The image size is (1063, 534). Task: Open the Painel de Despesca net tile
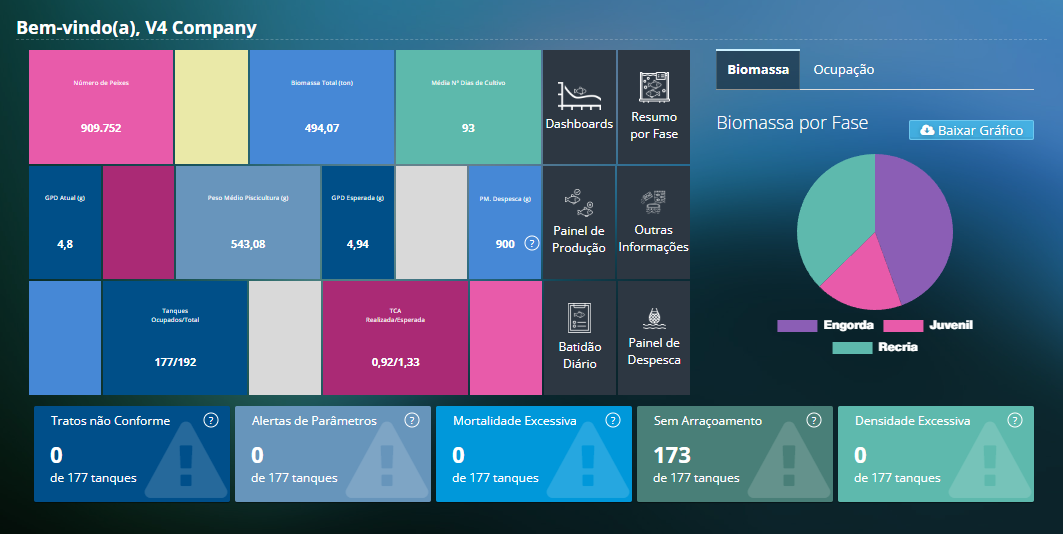tap(654, 338)
